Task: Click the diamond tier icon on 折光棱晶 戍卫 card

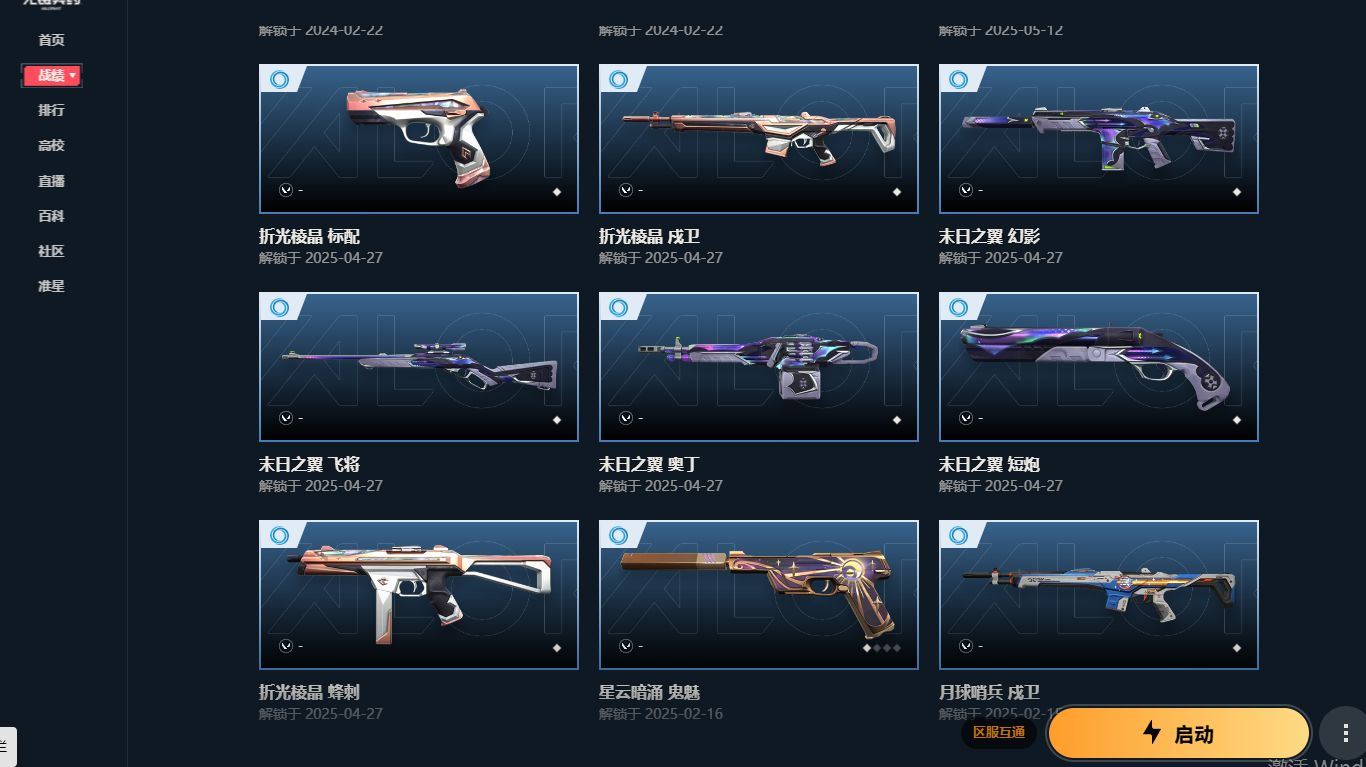Action: (897, 192)
